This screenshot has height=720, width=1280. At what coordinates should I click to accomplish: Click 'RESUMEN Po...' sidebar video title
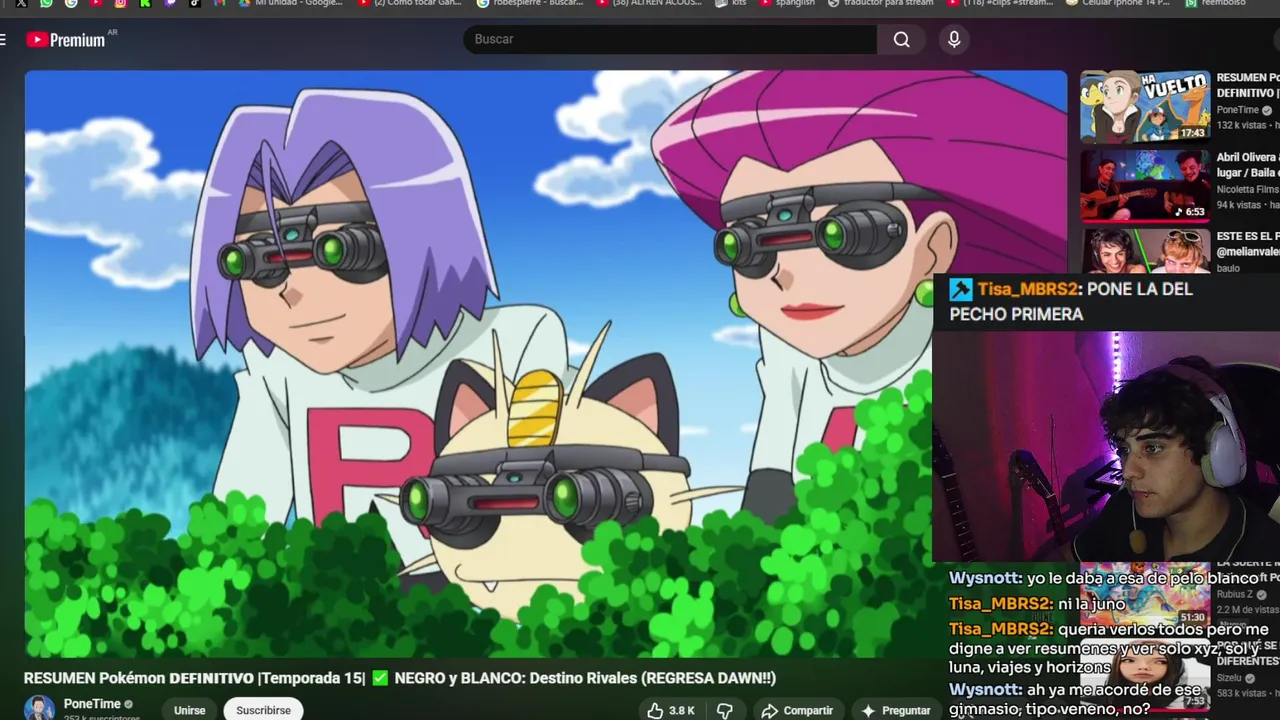[1248, 85]
